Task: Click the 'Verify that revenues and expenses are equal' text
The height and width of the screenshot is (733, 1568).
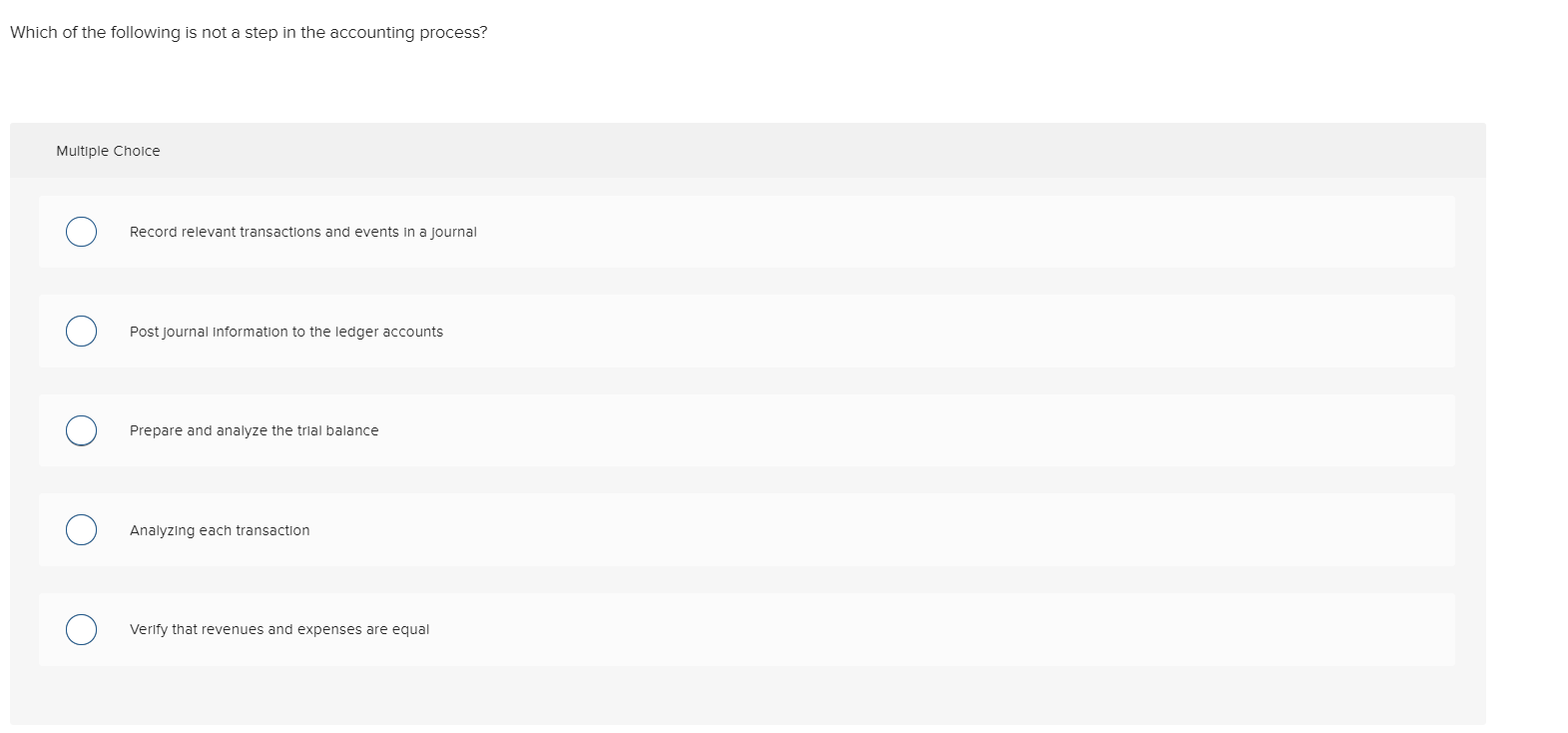Action: [x=279, y=629]
